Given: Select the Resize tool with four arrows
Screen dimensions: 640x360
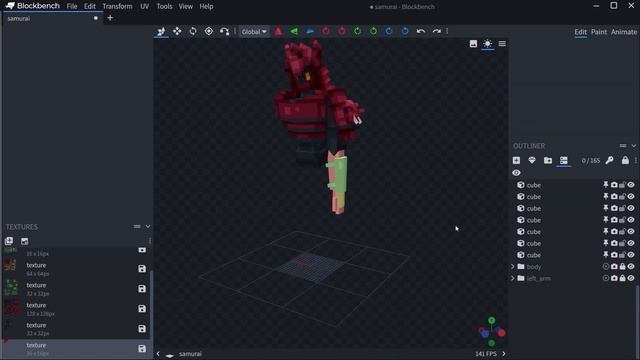Looking at the screenshot, I should click(177, 31).
